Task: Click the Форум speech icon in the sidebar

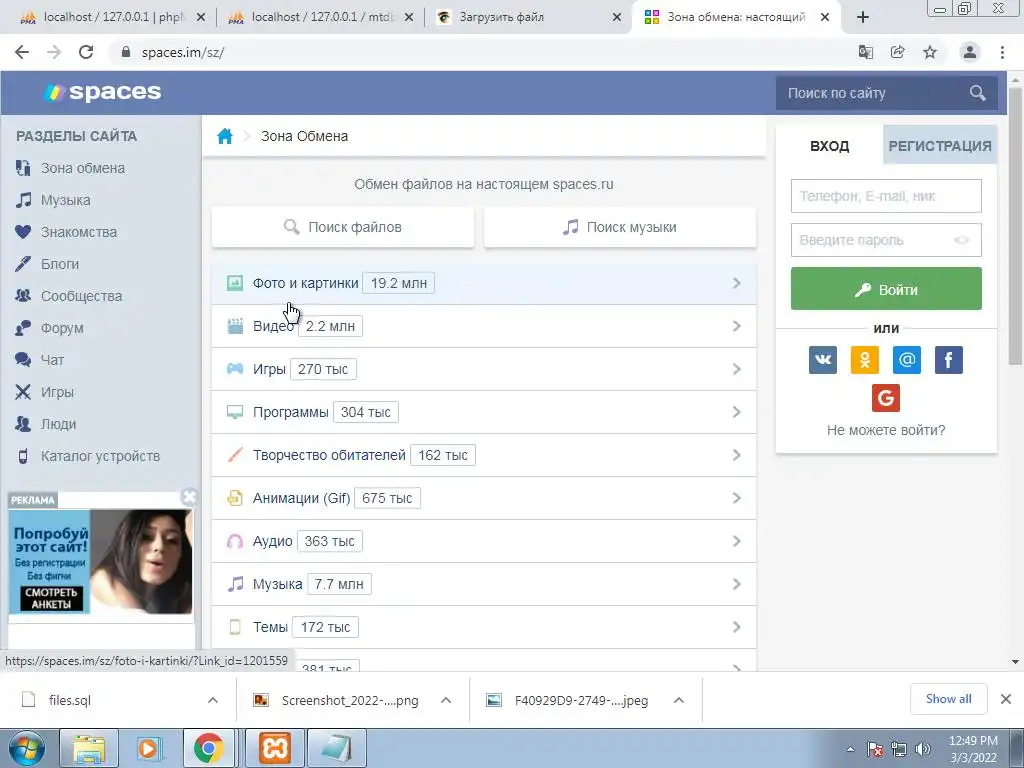Action: [x=23, y=328]
